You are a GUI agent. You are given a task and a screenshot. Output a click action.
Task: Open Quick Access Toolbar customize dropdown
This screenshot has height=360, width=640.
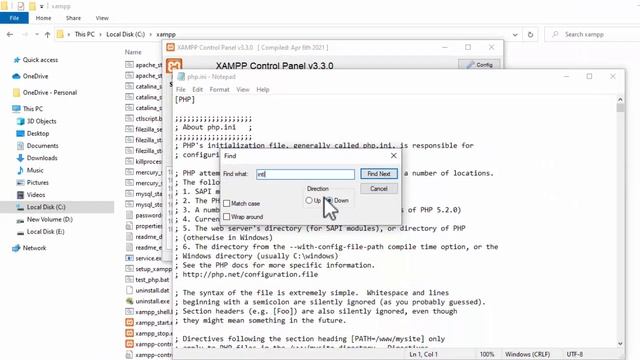(x=41, y=7)
